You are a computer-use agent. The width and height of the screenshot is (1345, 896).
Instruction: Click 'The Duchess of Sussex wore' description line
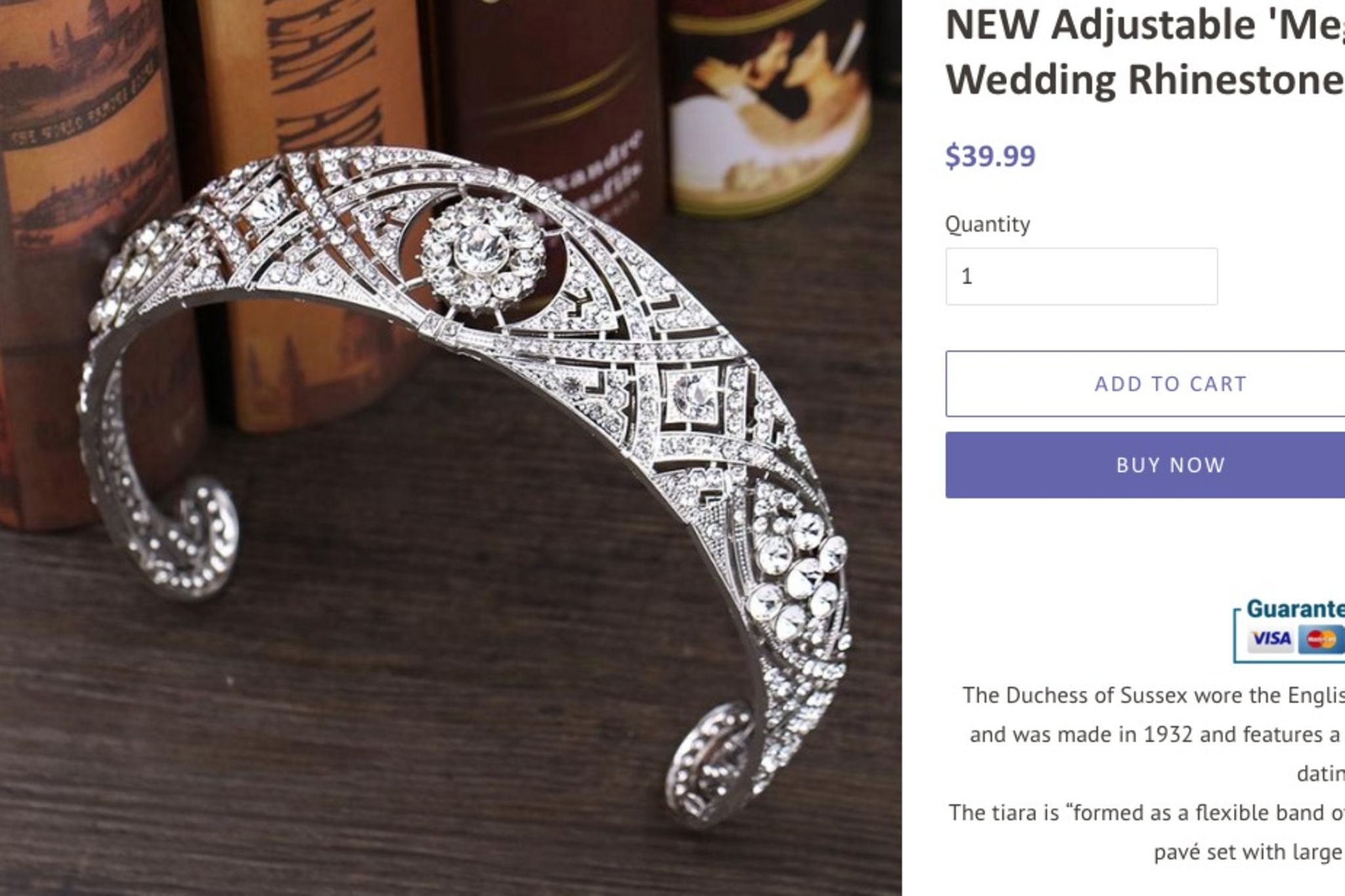(x=1153, y=694)
